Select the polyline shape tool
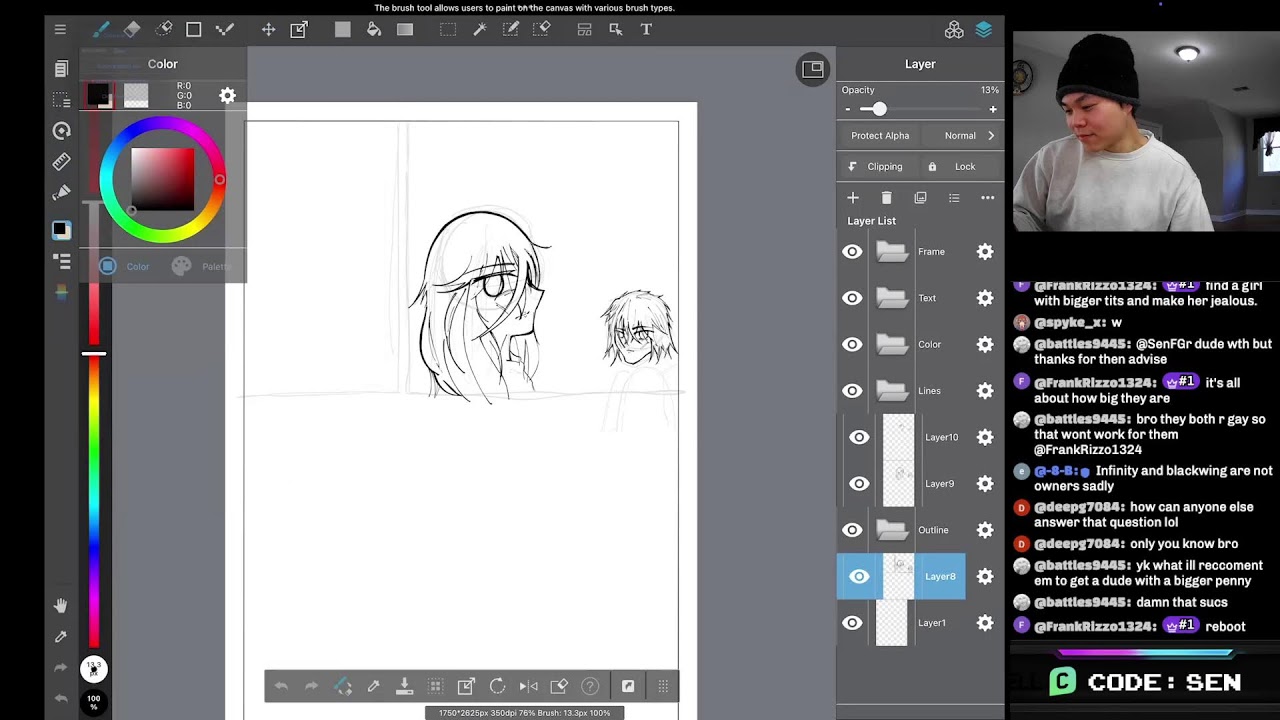 coord(225,30)
